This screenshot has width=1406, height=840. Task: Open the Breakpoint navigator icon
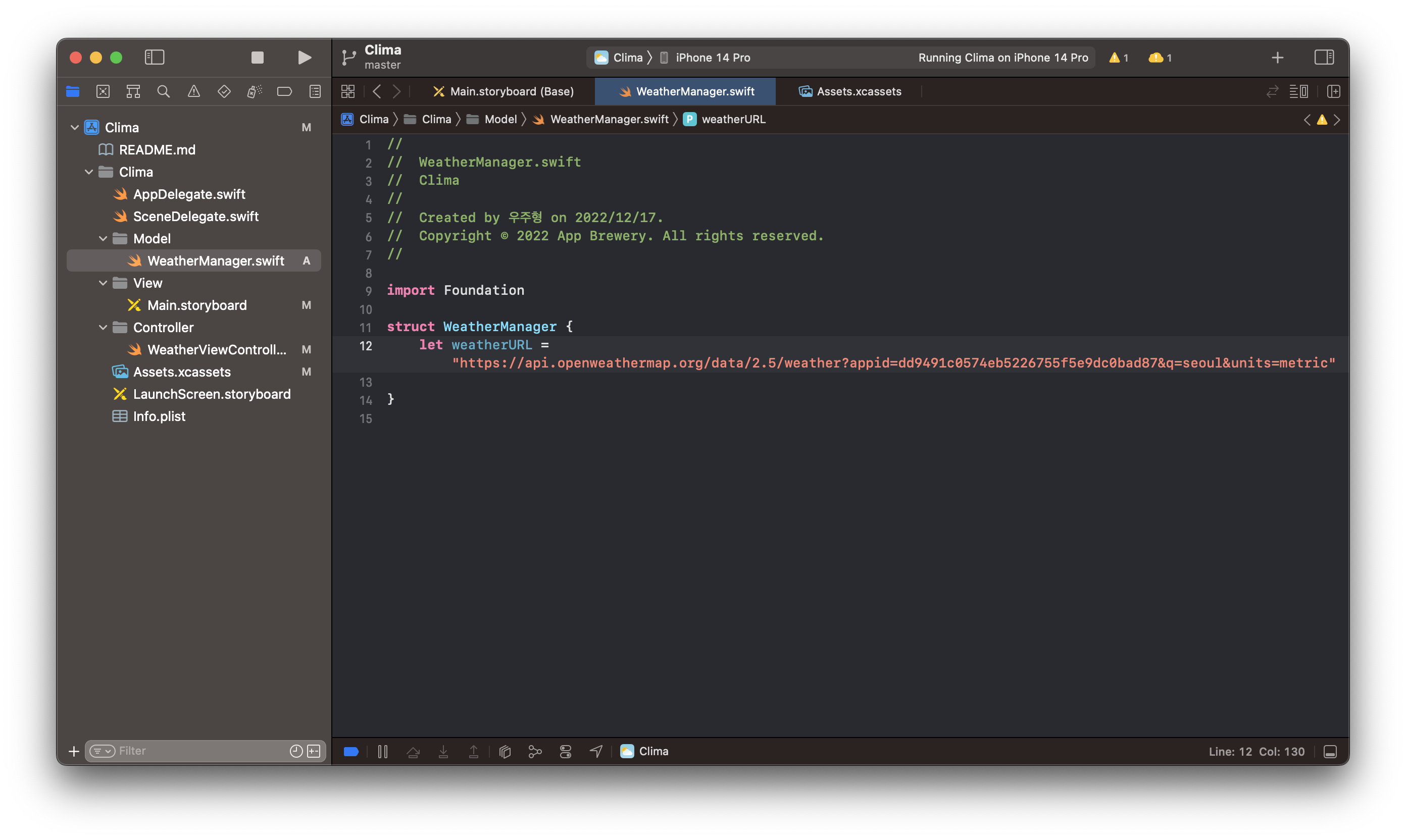[284, 91]
